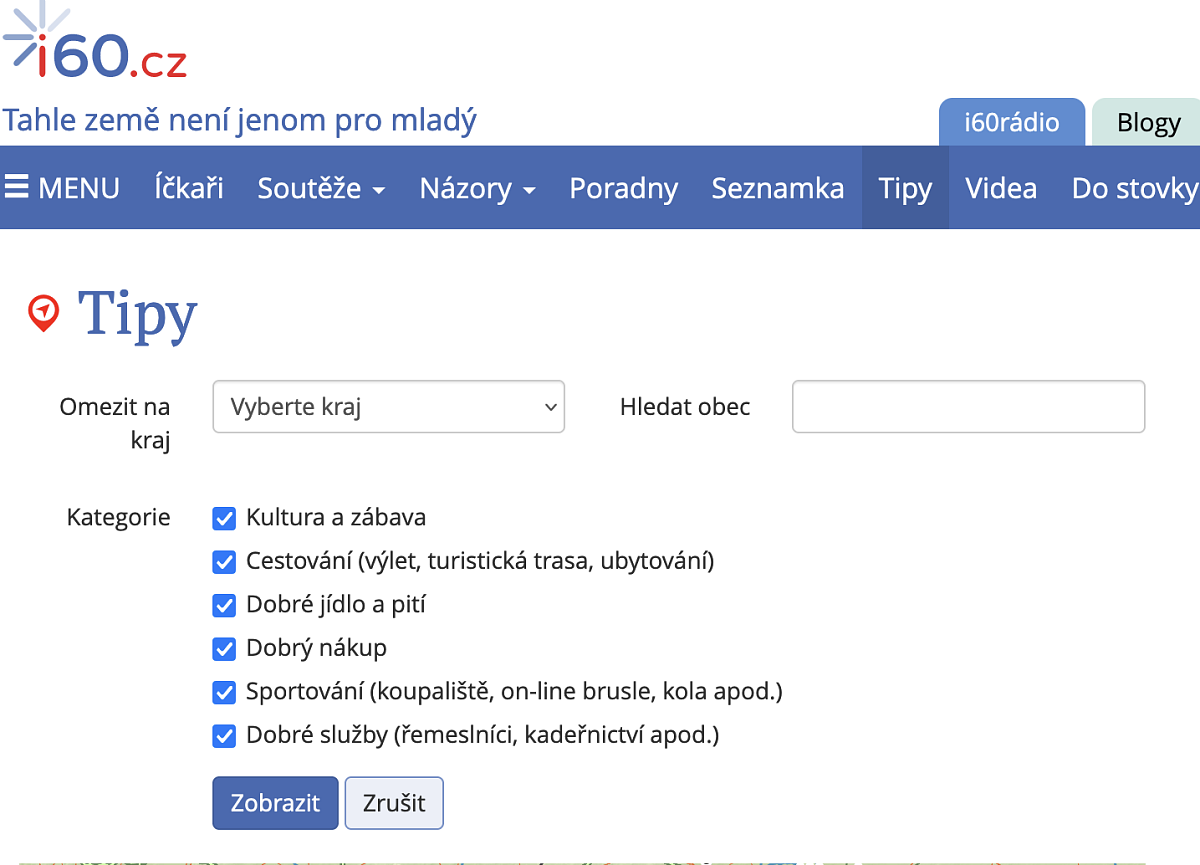Open the Blogy tab

pos(1148,122)
